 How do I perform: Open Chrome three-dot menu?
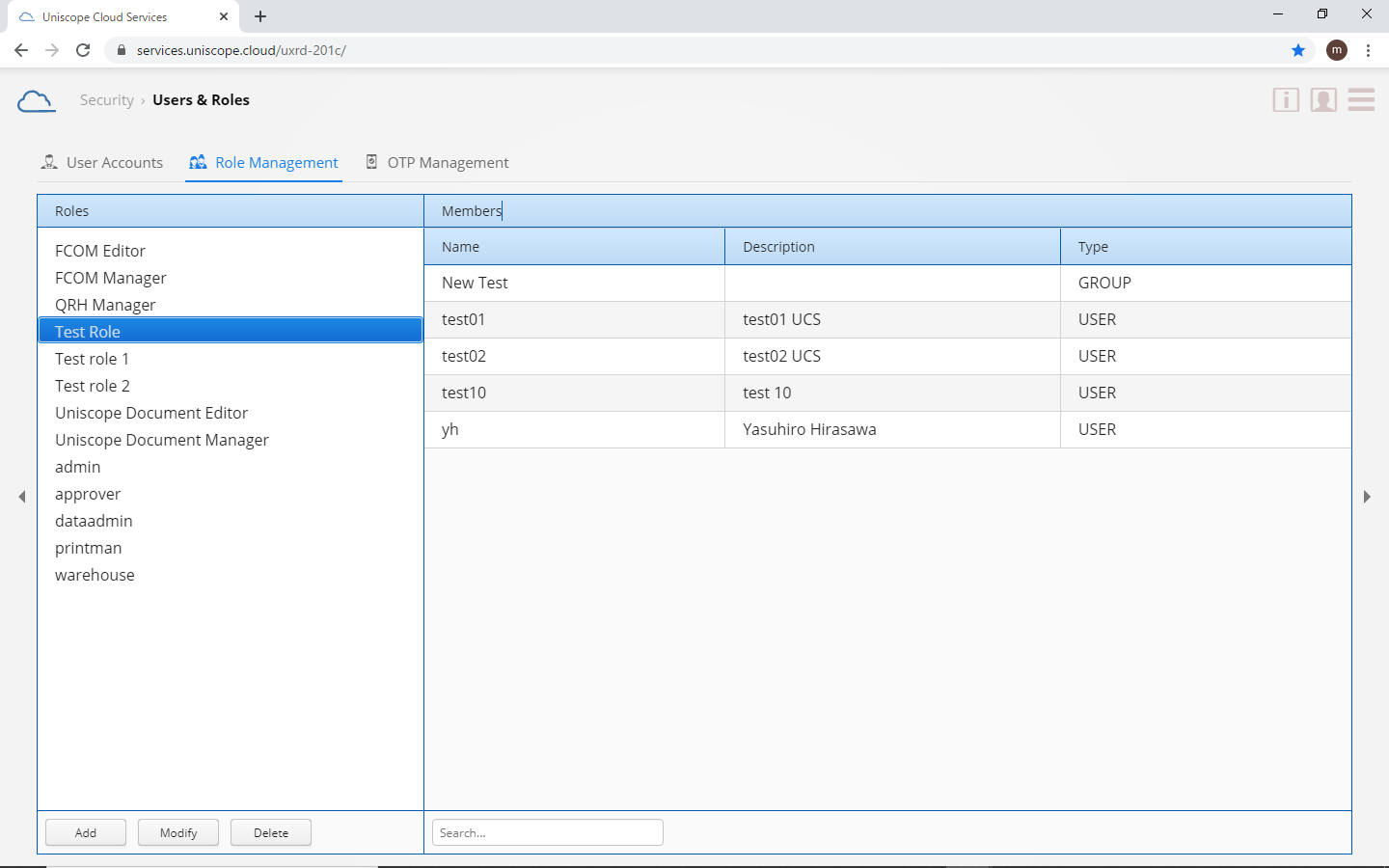[x=1368, y=50]
